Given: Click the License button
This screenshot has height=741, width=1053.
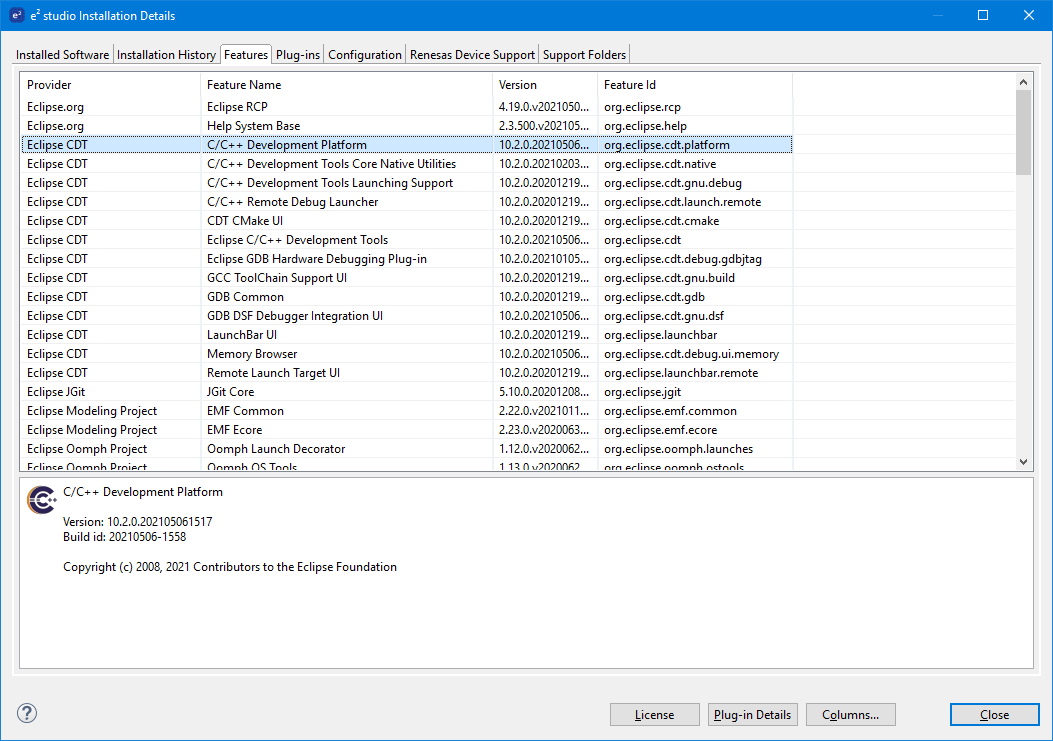Looking at the screenshot, I should pos(655,715).
